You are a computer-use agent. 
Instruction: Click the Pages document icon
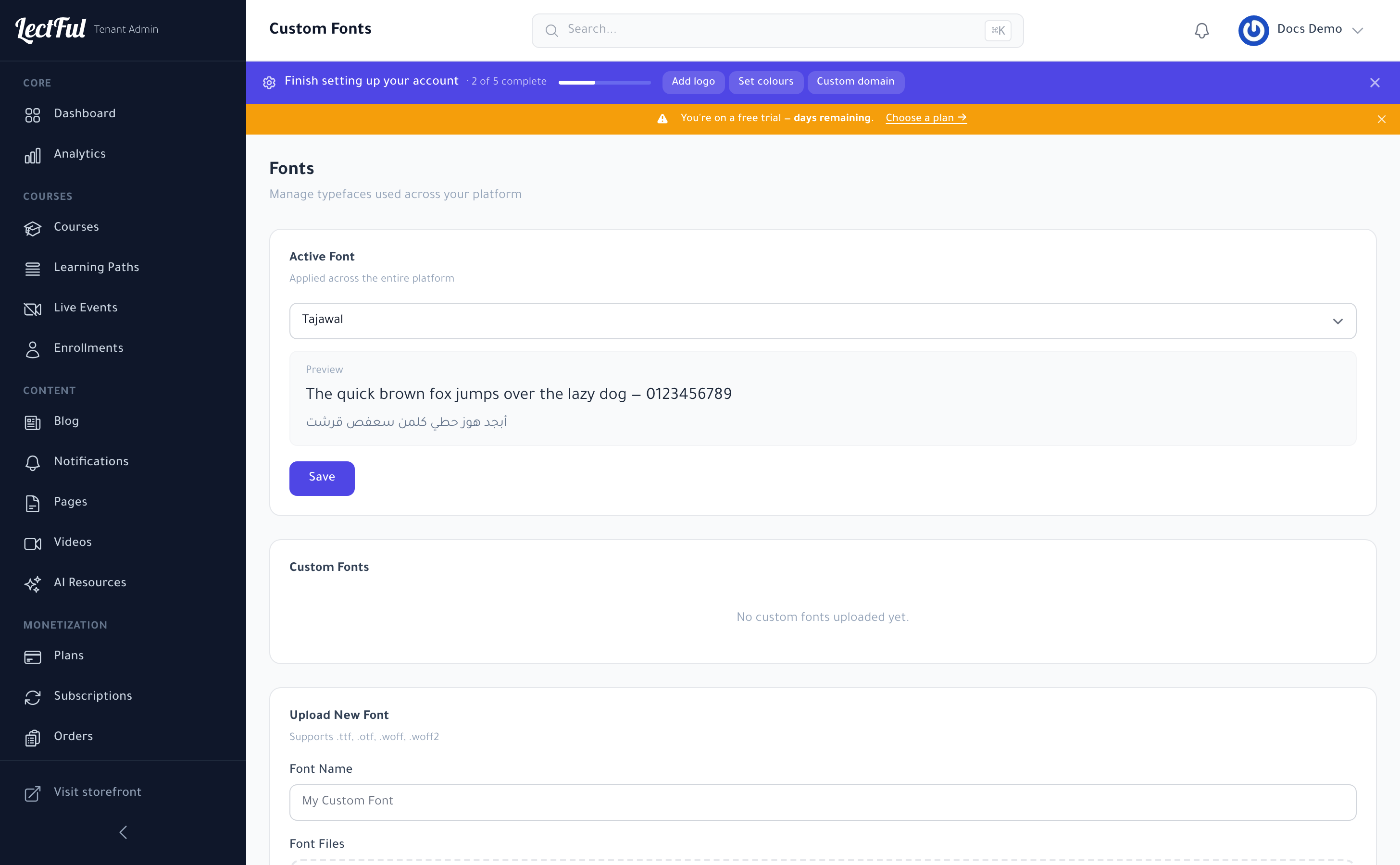pyautogui.click(x=33, y=504)
